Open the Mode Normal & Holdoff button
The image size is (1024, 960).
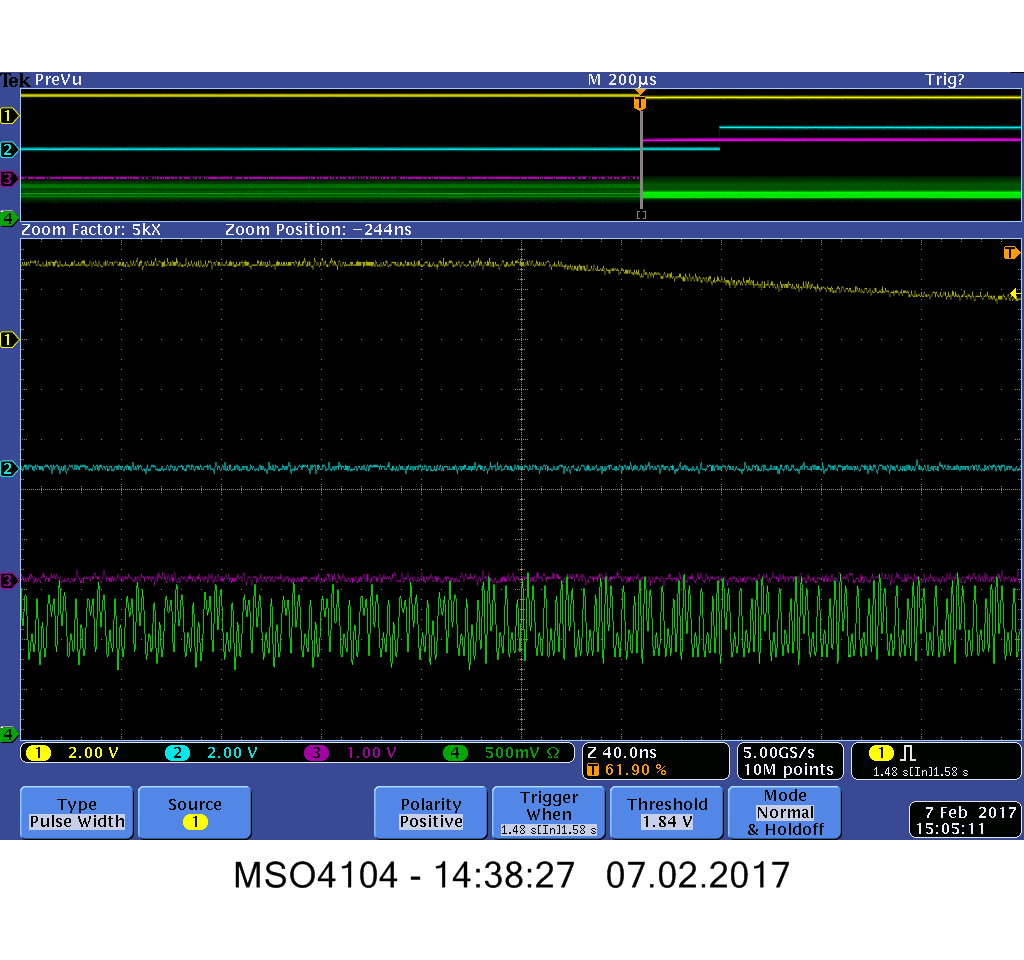pyautogui.click(x=785, y=812)
